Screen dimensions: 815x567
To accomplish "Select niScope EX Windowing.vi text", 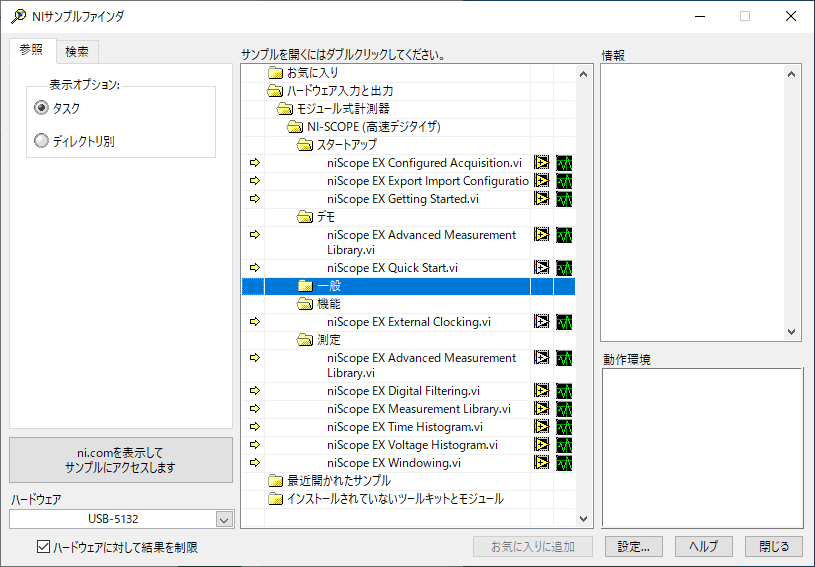I will 394,463.
